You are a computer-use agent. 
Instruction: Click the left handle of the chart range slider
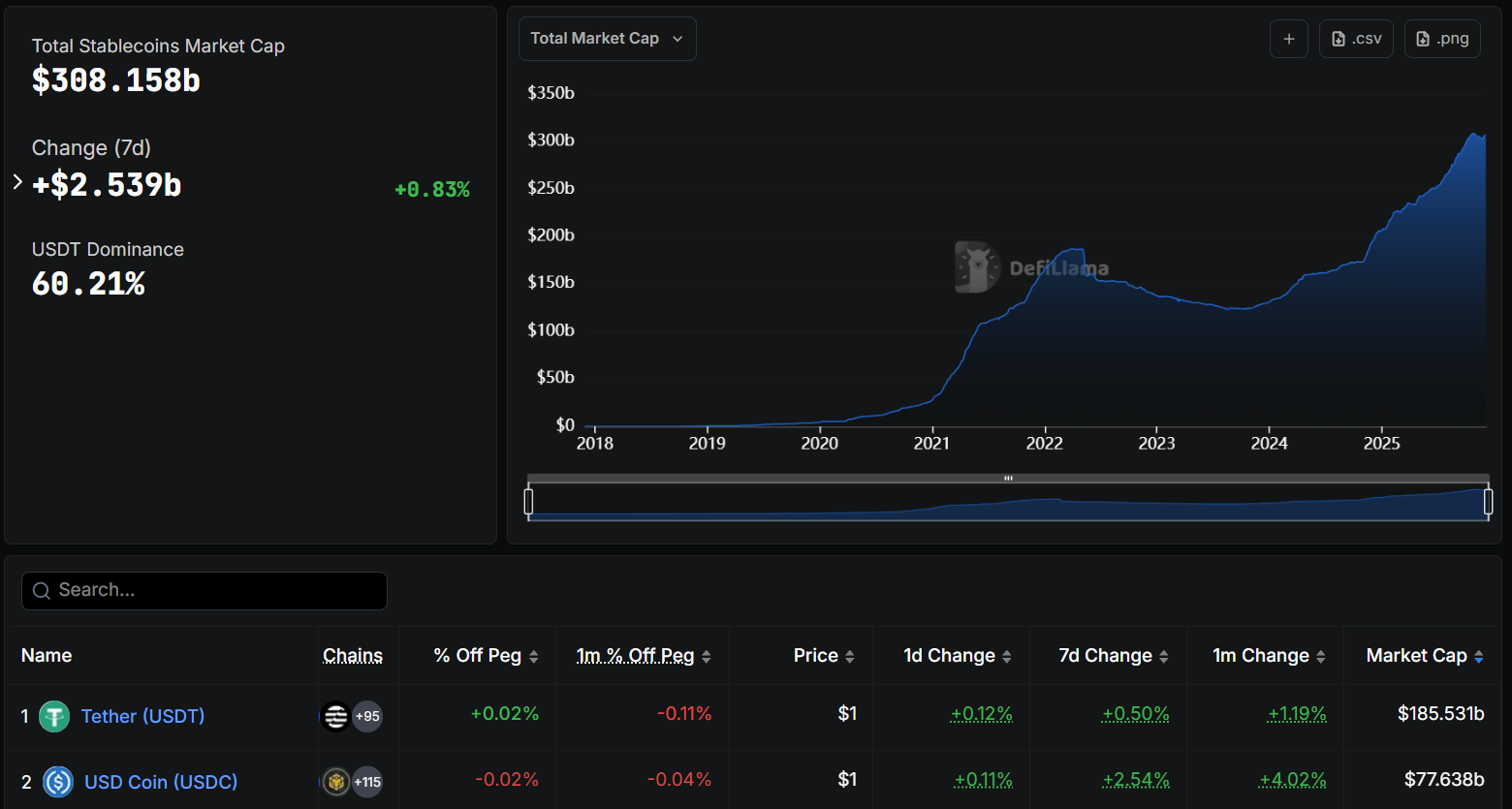[528, 502]
